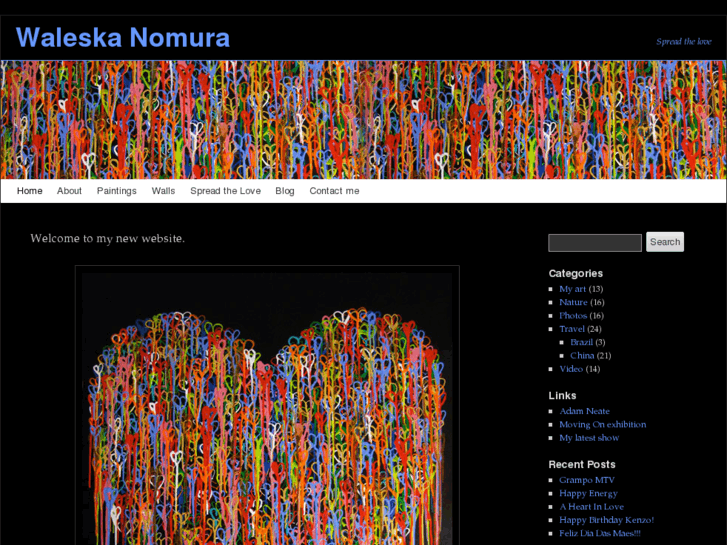
Task: Visit the My latest show link
Action: [589, 438]
